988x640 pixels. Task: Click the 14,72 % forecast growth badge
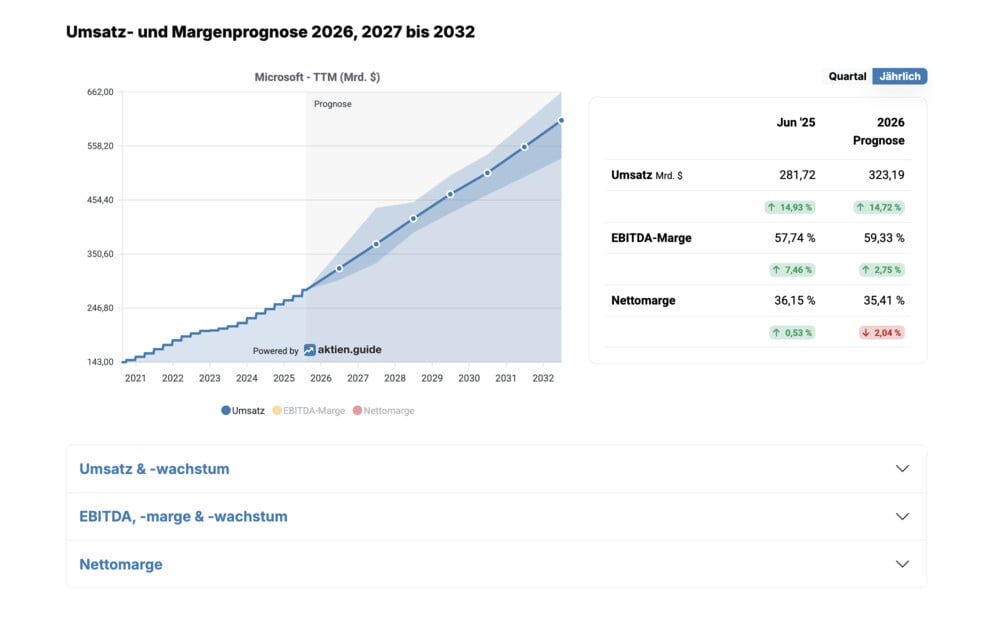(x=879, y=207)
